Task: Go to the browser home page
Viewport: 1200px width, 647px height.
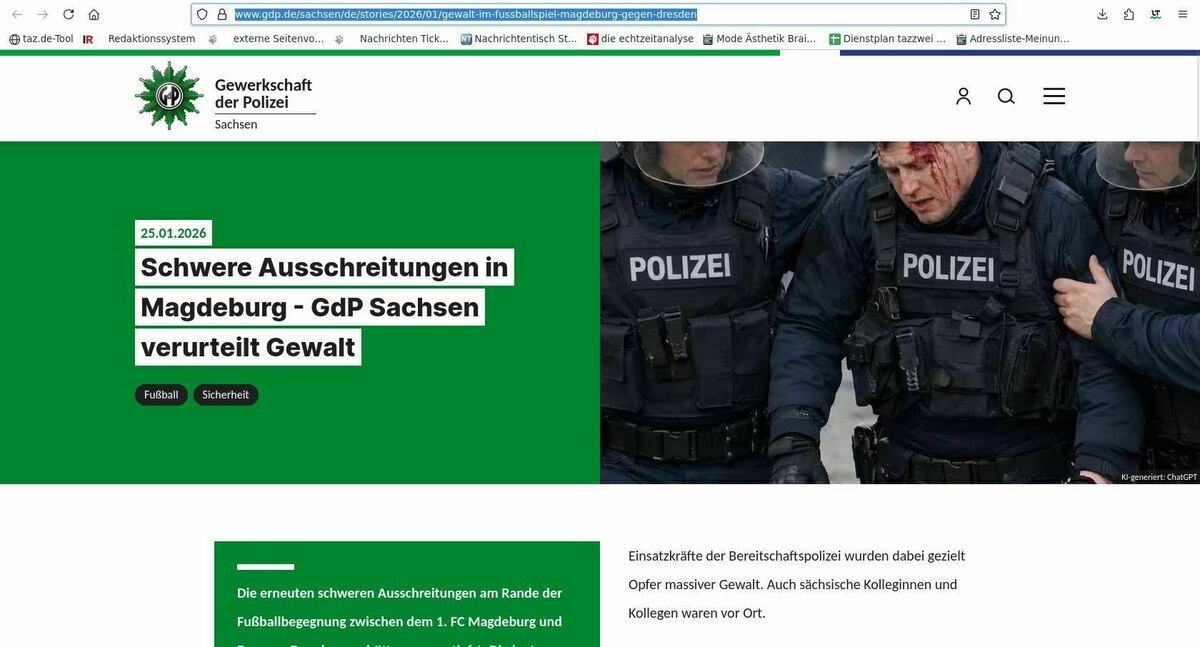Action: click(x=94, y=14)
